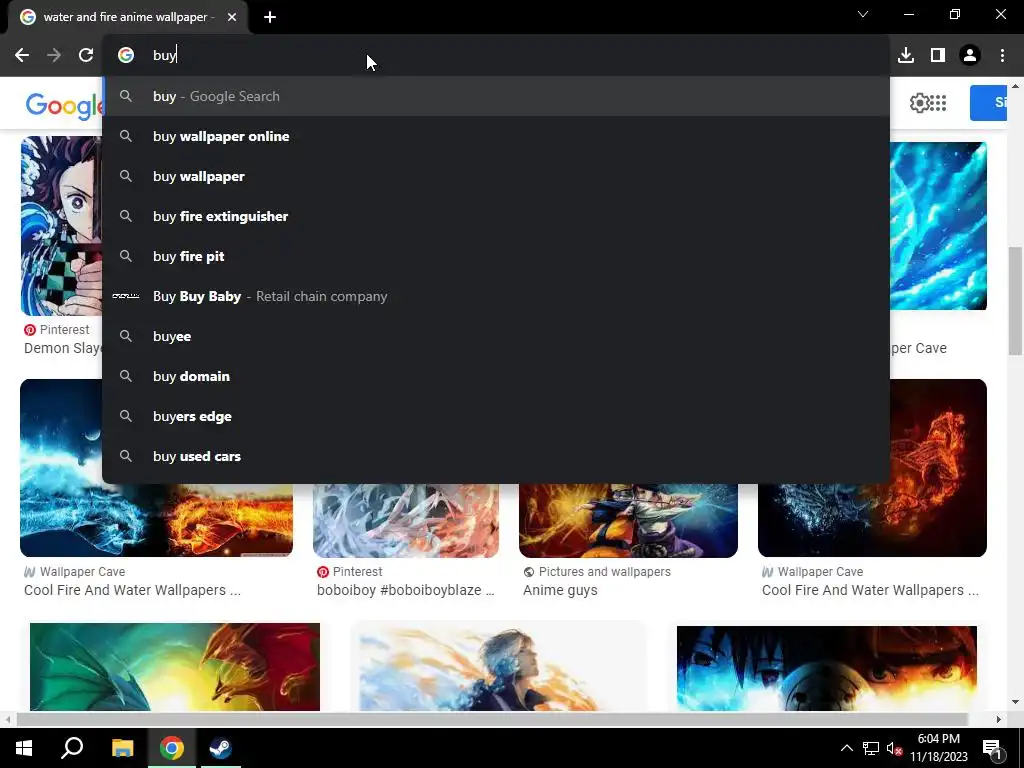Select suggestion buy domain
Image resolution: width=1024 pixels, height=768 pixels.
496,376
